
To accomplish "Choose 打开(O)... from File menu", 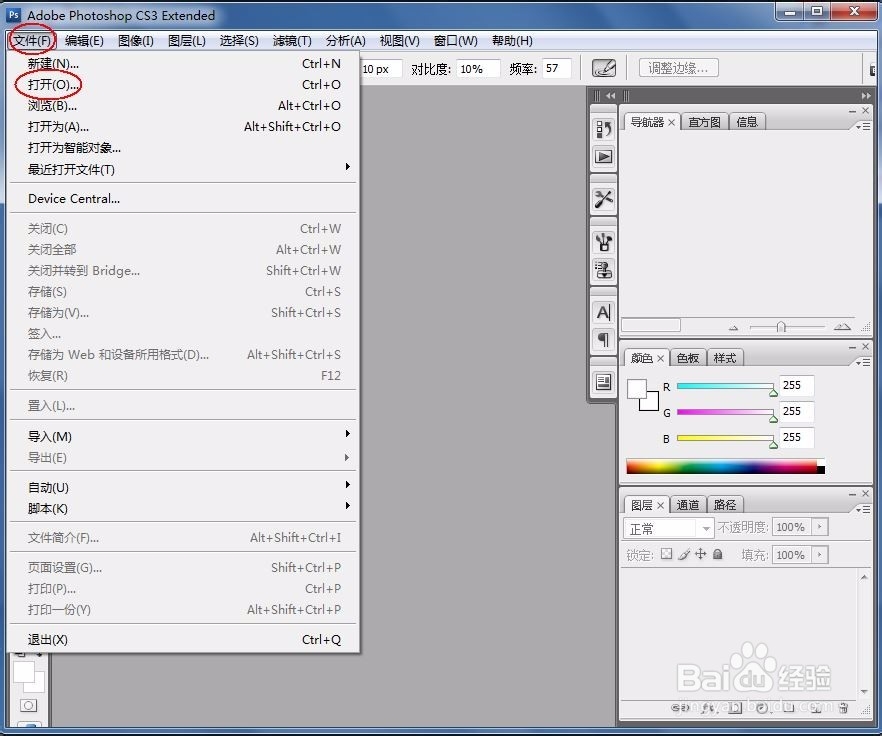I will click(183, 84).
